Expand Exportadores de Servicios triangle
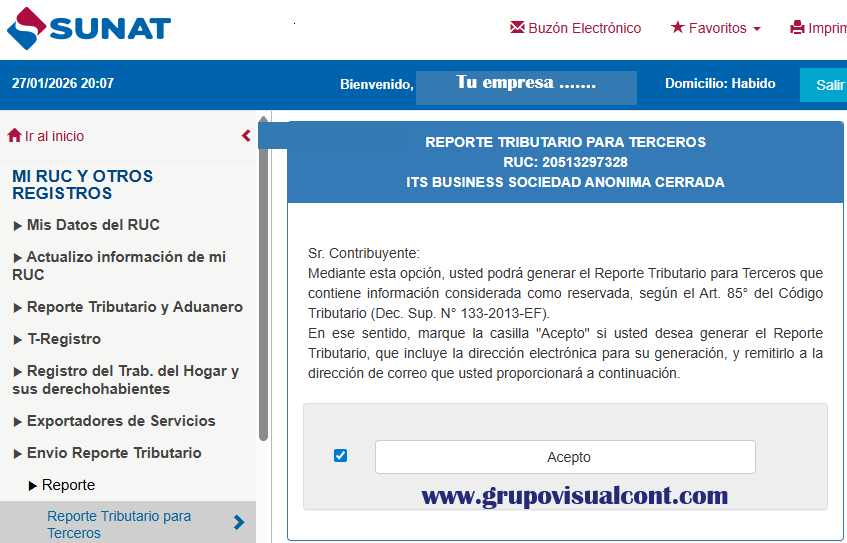 coord(17,422)
